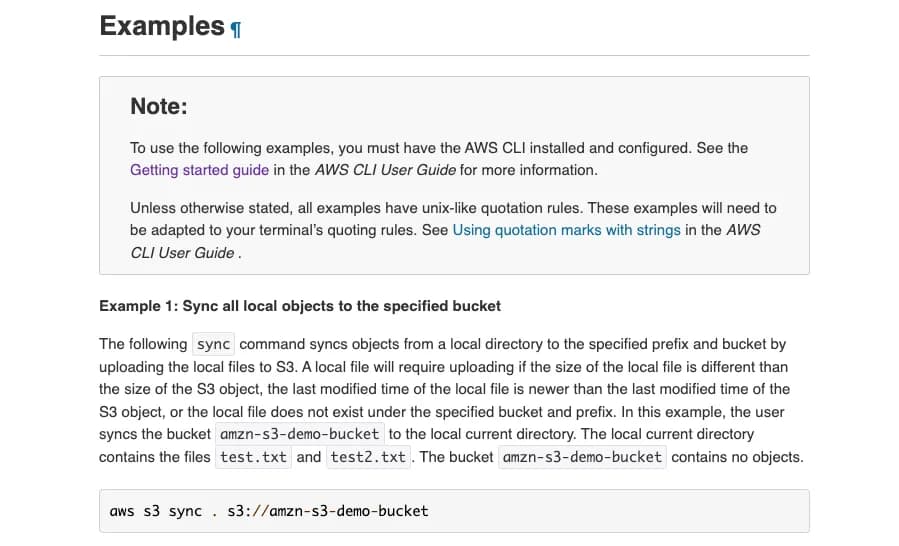Click the Example 1 bold subheading
899x546 pixels.
pos(300,306)
